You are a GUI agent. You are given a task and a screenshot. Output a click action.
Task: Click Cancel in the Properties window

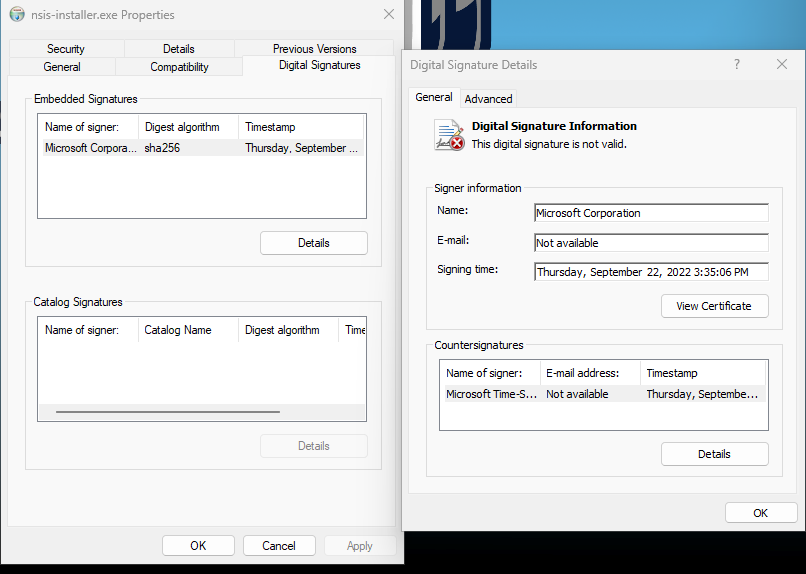[279, 546]
